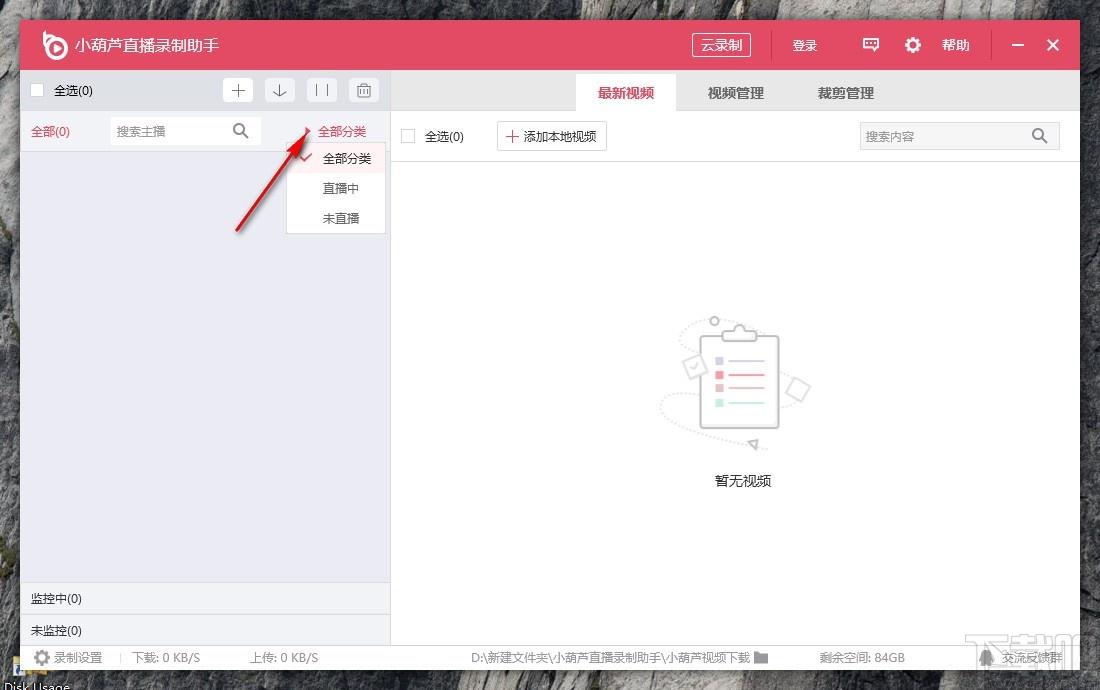Expand the 未监控(0) section
This screenshot has width=1100, height=690.
(205, 630)
